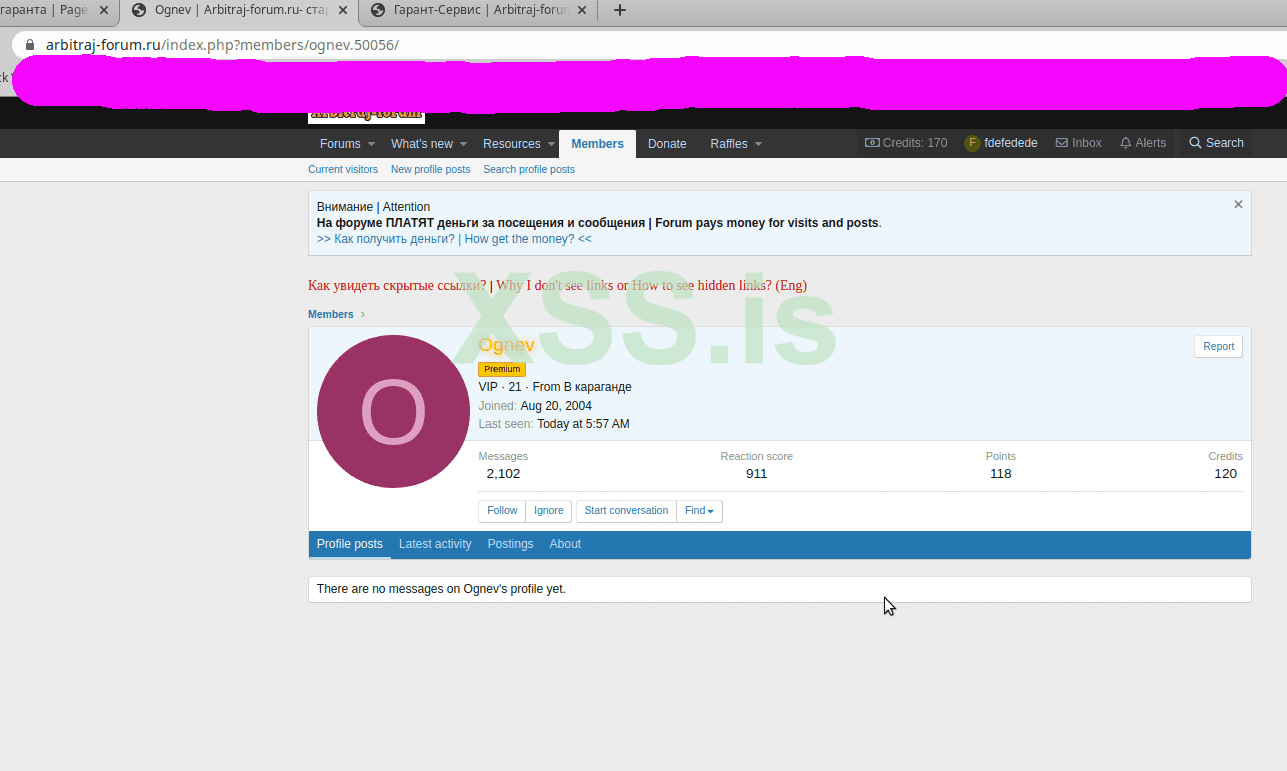Expand the Forums dropdown arrow
The height and width of the screenshot is (771, 1287).
coord(371,144)
